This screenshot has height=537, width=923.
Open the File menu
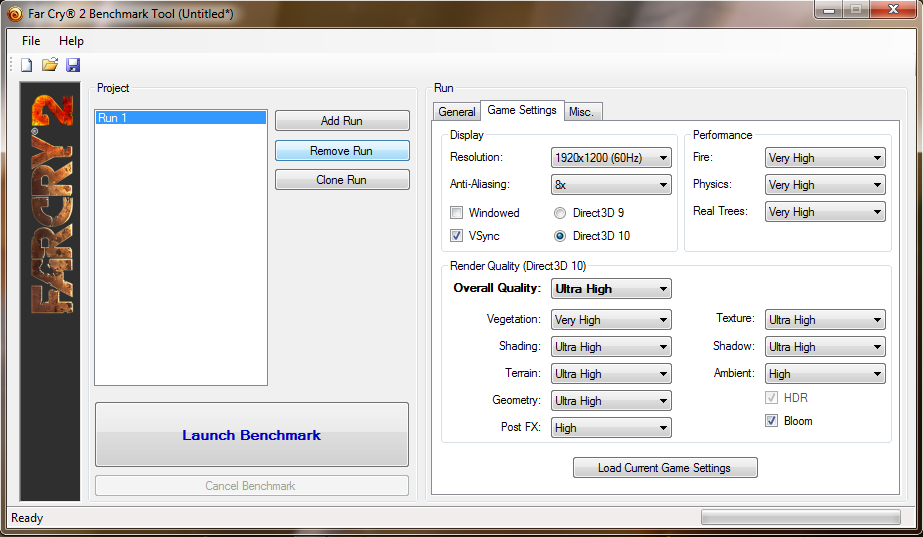tap(31, 41)
